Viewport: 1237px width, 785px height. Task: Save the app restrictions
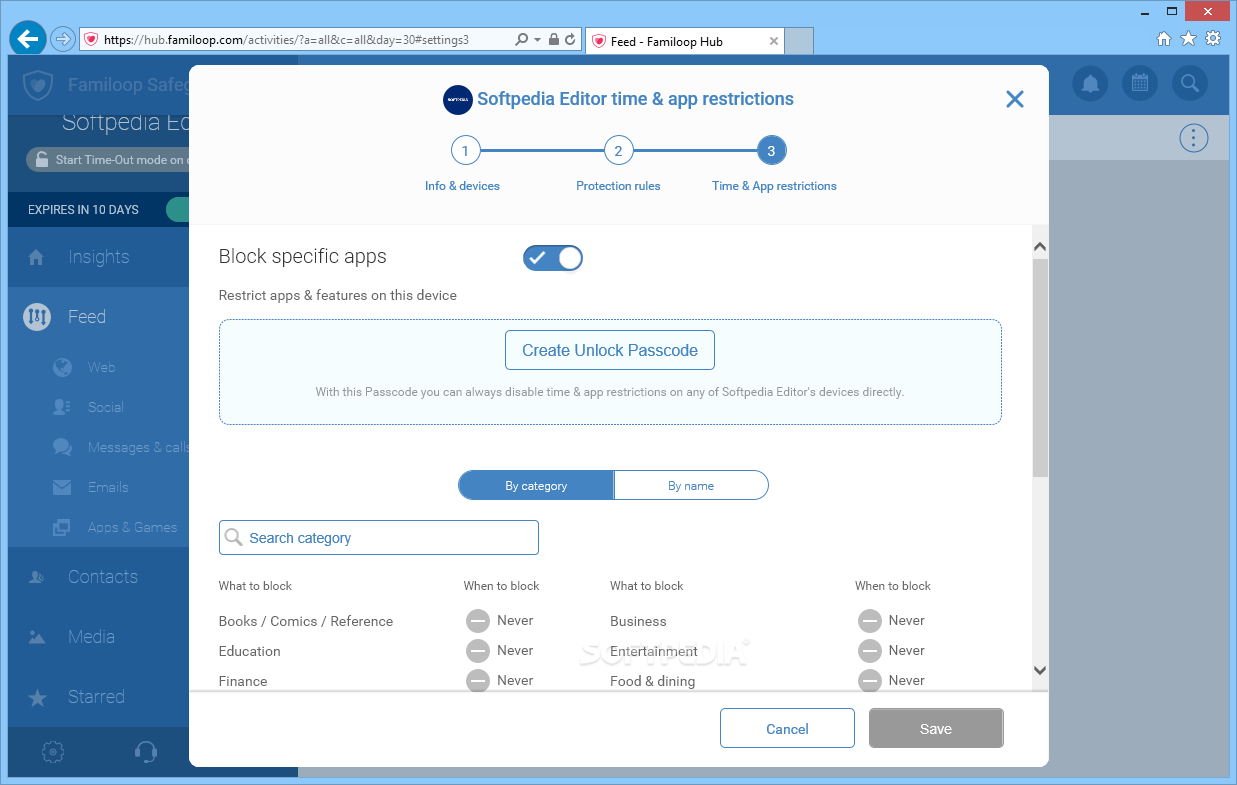pyautogui.click(x=936, y=729)
